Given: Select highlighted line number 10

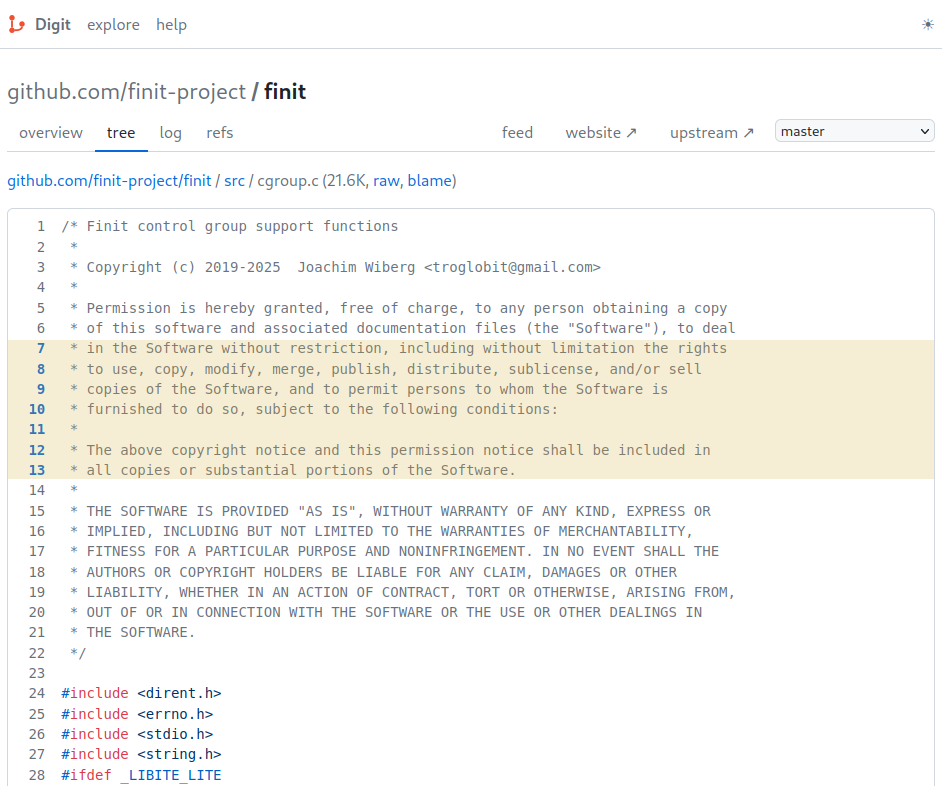Looking at the screenshot, I should [x=37, y=409].
